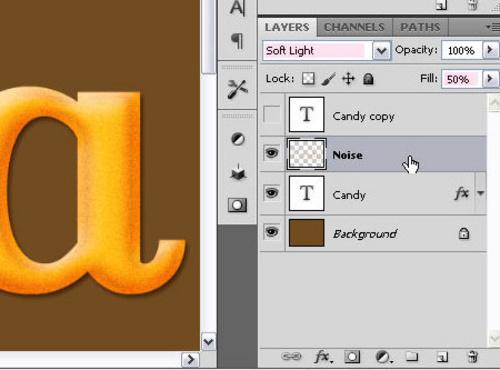Click the Lock position icon
The width and height of the screenshot is (500, 370).
click(348, 79)
